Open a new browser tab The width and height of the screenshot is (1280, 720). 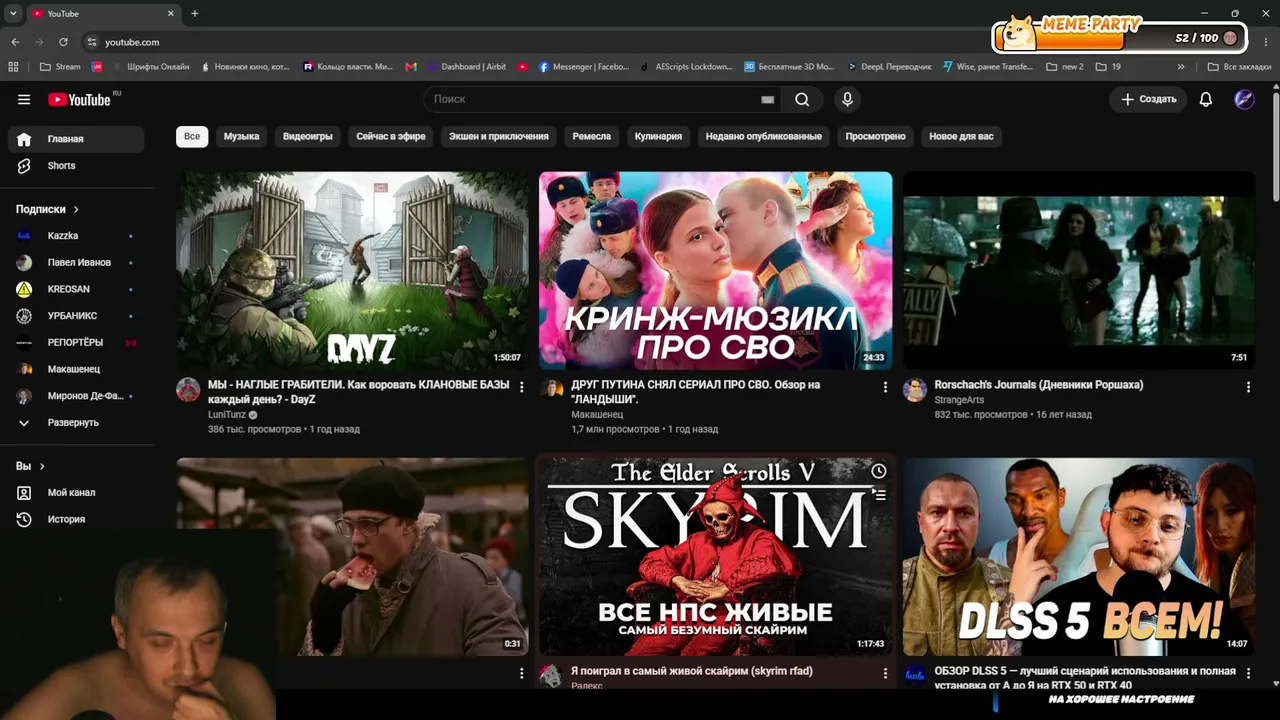[x=195, y=13]
